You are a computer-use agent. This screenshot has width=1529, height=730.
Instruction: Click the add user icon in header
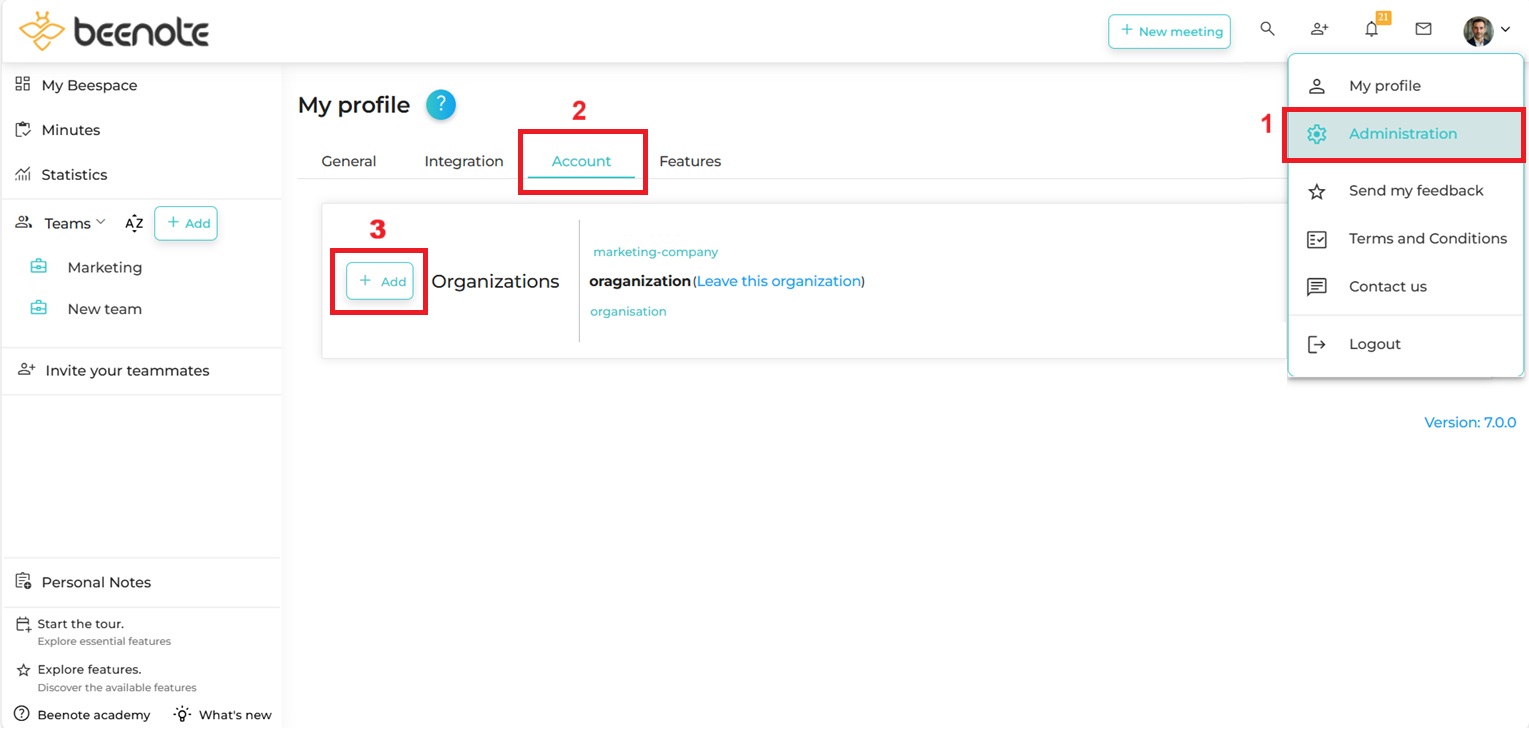pyautogui.click(x=1319, y=30)
